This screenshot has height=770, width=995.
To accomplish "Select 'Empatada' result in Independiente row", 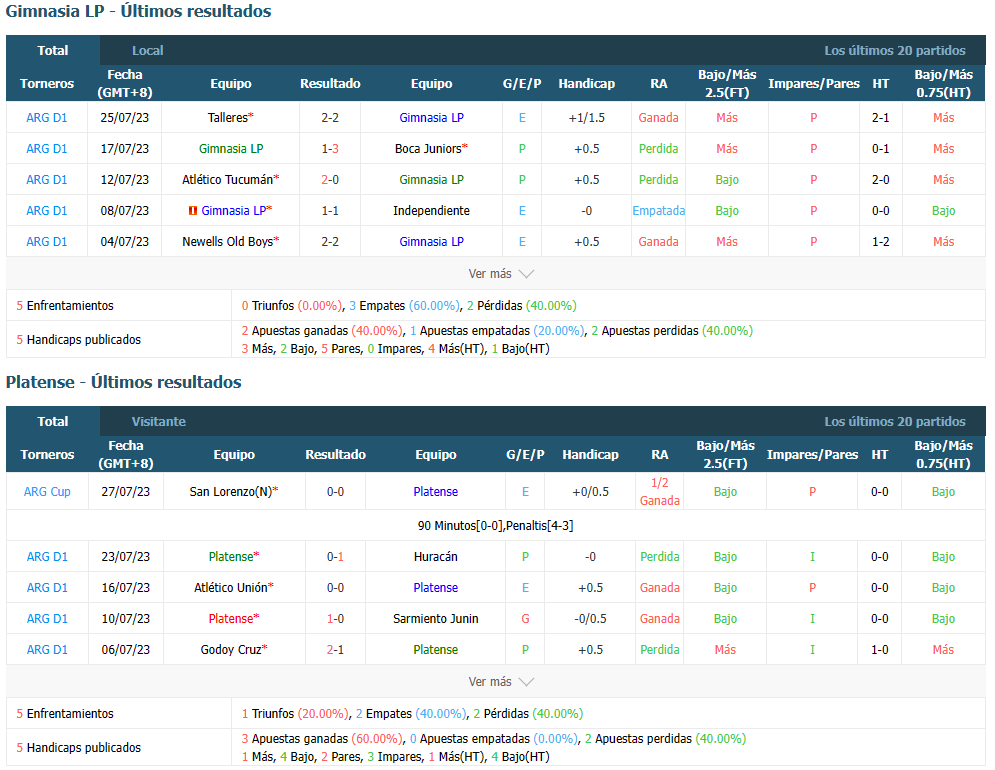I will point(659,211).
